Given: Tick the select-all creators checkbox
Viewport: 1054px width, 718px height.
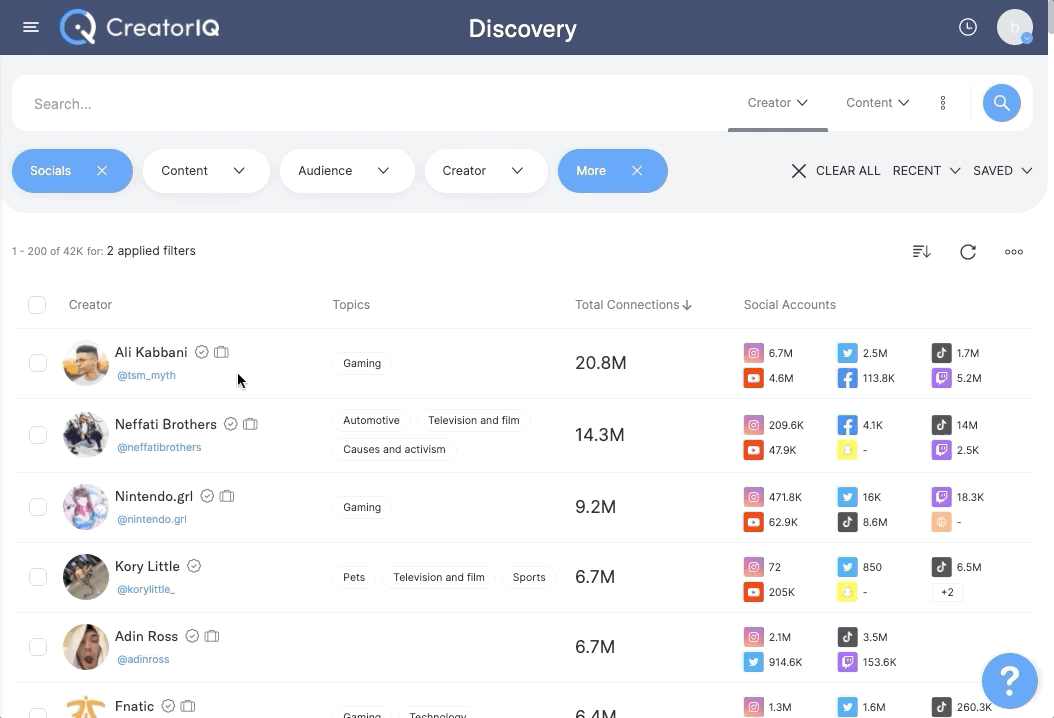Looking at the screenshot, I should [37, 305].
